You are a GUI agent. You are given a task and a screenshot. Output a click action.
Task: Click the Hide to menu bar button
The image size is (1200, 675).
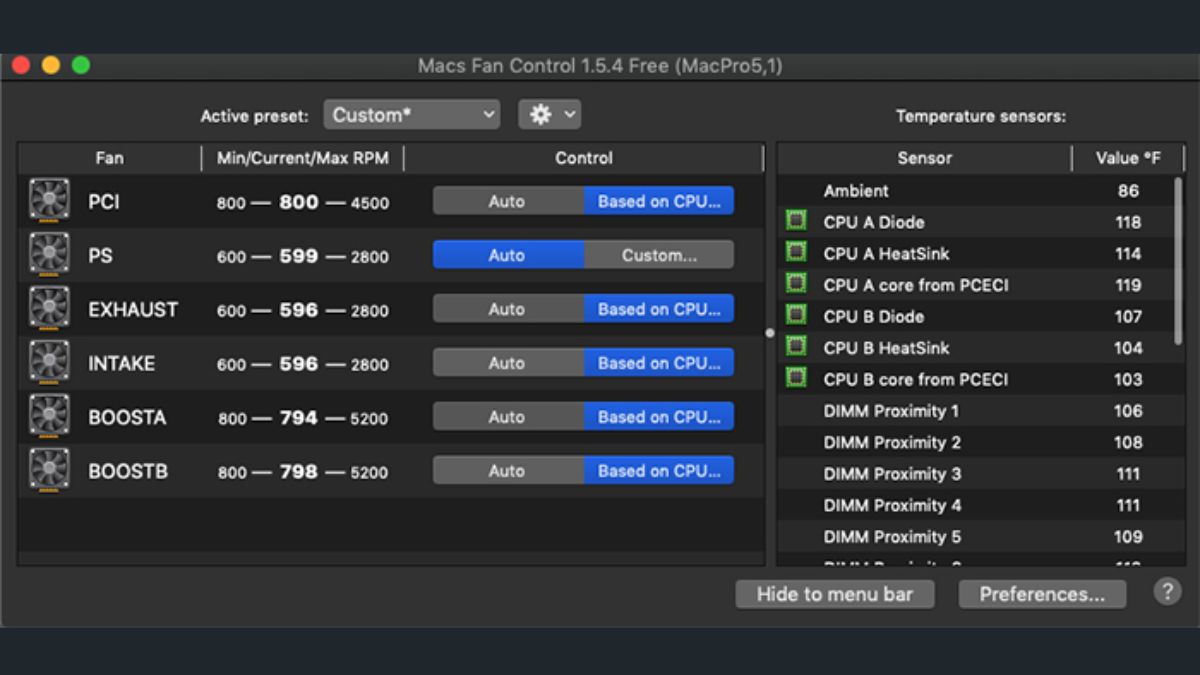pyautogui.click(x=835, y=594)
